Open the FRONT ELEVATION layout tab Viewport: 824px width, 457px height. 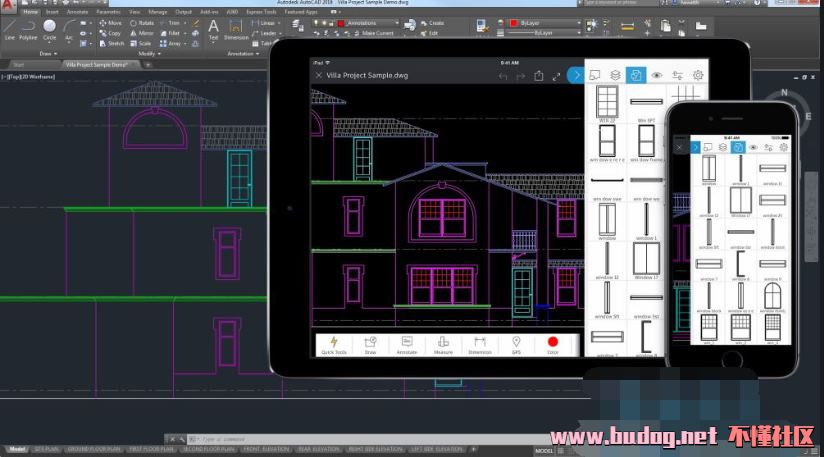[266, 450]
